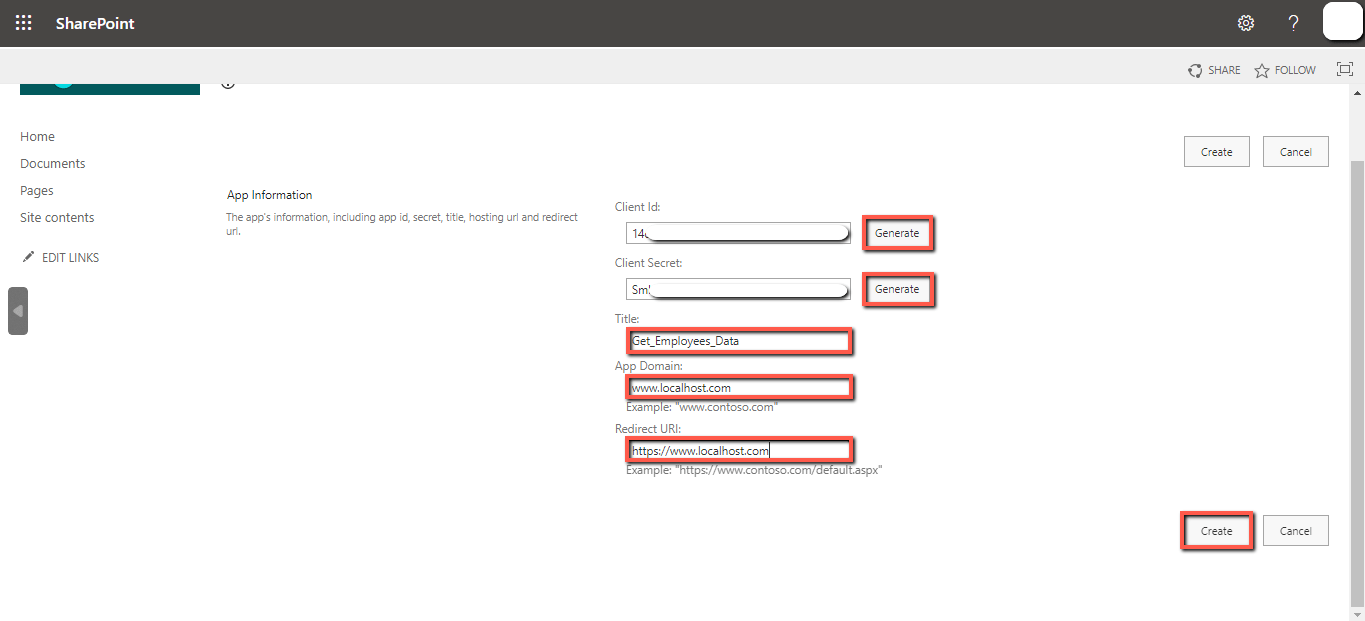Click the 'Redirect URI:' label
This screenshot has height=621, width=1365.
(x=647, y=428)
